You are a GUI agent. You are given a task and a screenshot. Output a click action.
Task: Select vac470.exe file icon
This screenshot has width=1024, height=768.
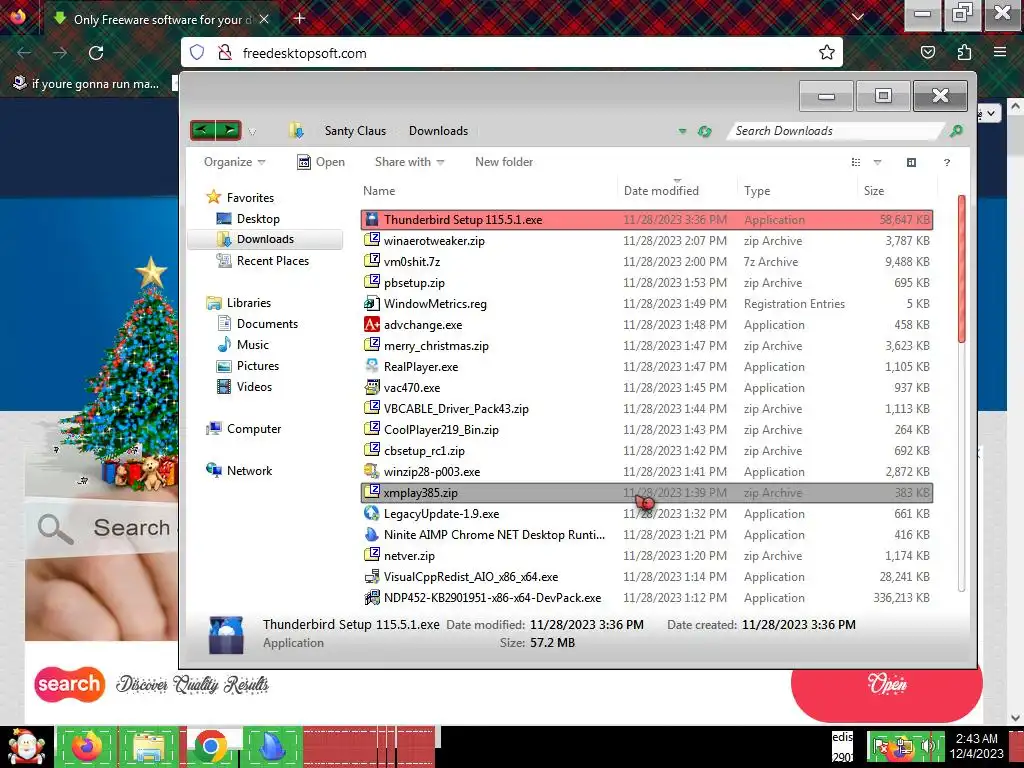point(372,387)
